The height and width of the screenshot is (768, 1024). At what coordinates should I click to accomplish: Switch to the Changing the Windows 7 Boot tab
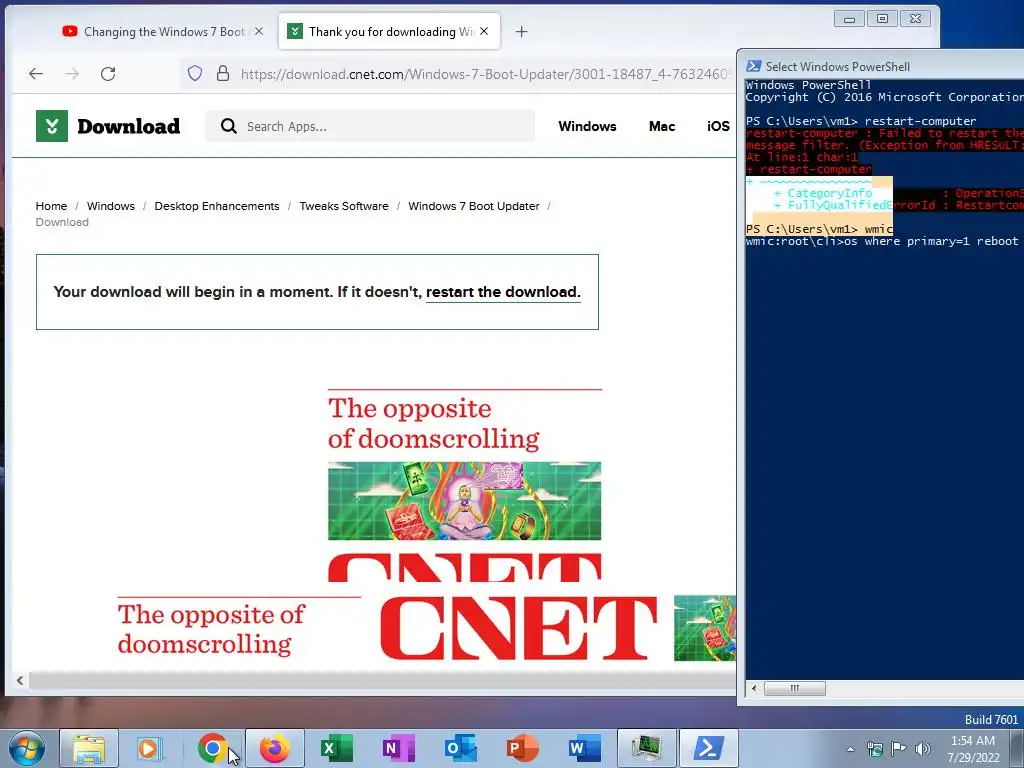pyautogui.click(x=164, y=31)
